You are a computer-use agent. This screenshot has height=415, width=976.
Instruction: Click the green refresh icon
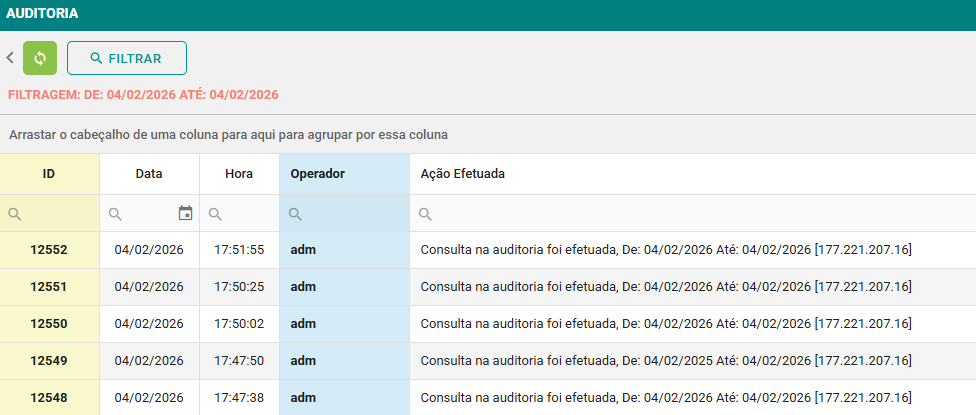(x=40, y=58)
